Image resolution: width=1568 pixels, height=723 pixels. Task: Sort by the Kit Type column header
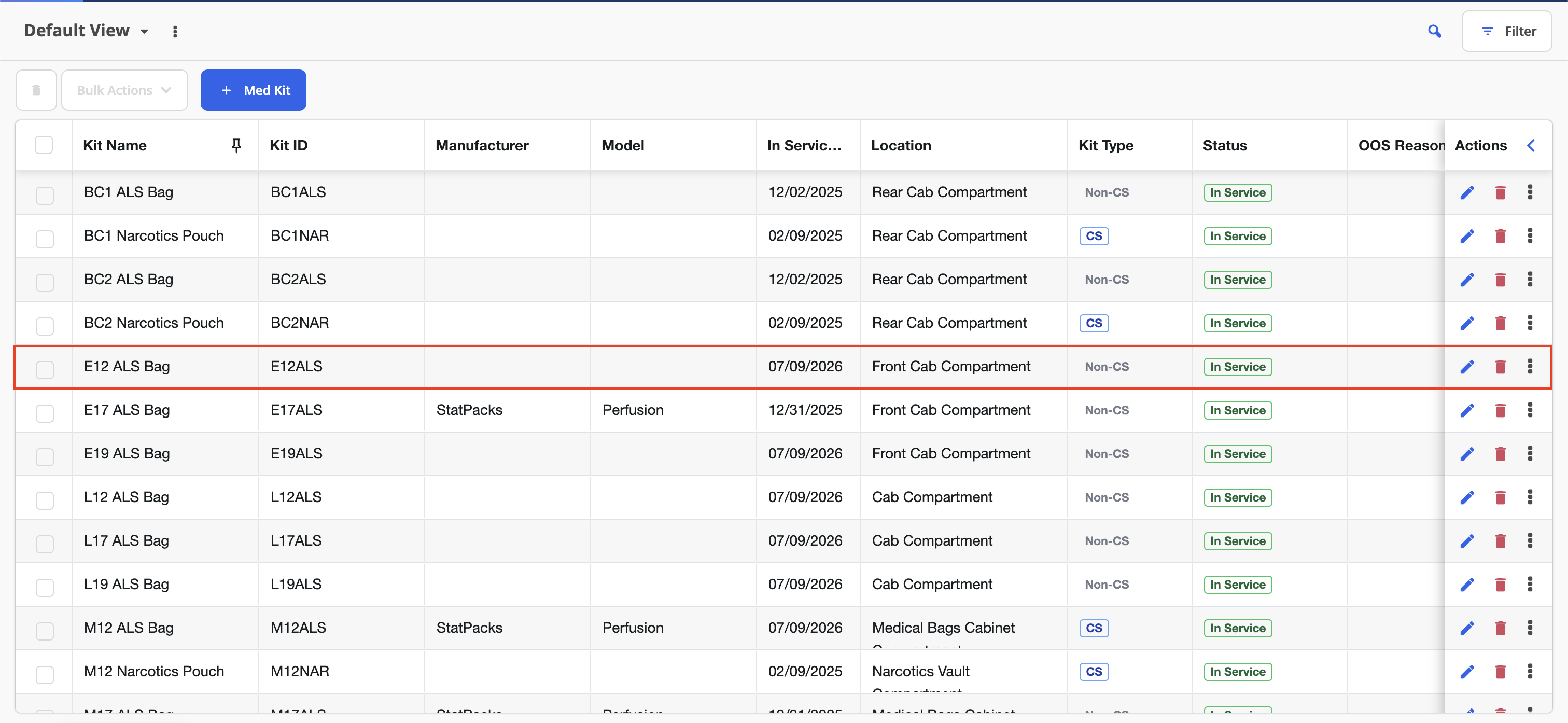pos(1130,145)
